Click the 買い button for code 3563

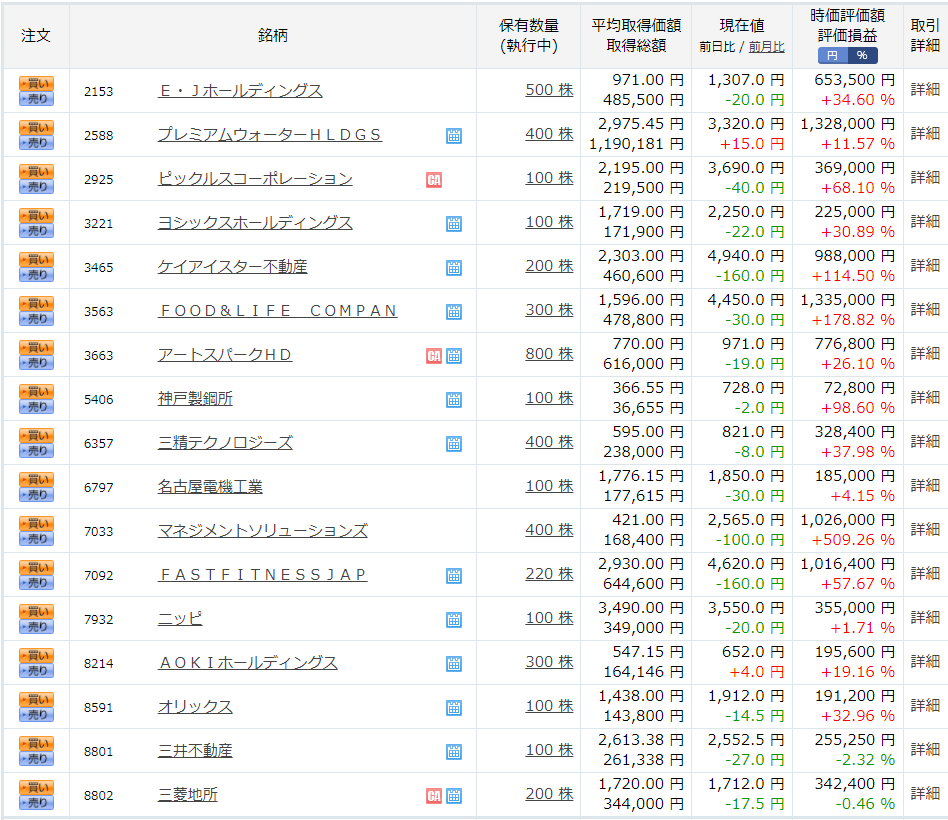[x=36, y=304]
